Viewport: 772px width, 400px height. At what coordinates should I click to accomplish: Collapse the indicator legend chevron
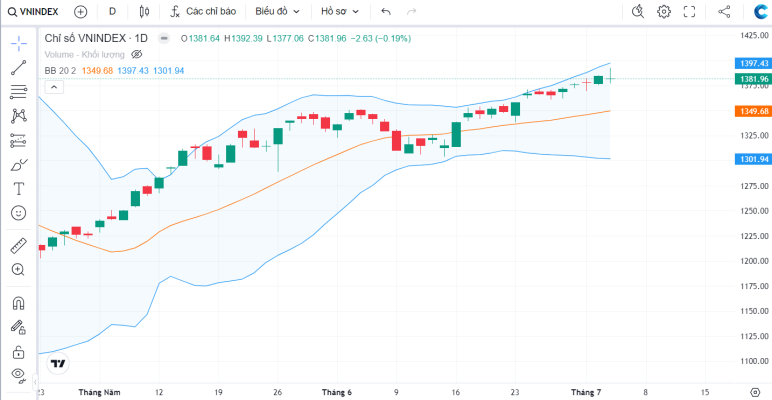54,87
